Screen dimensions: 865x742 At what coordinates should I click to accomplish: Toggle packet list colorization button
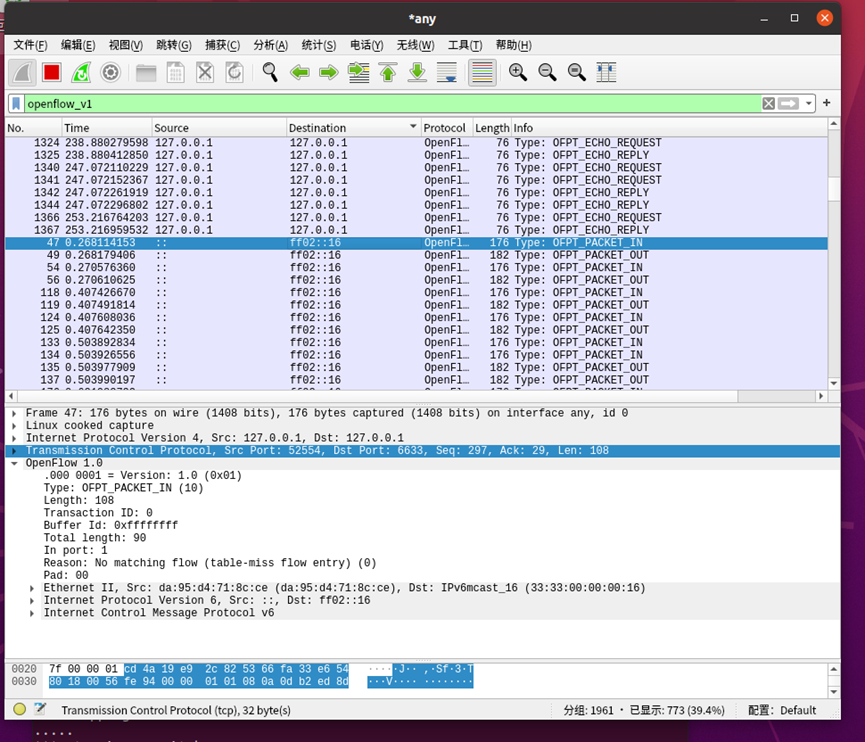click(482, 72)
